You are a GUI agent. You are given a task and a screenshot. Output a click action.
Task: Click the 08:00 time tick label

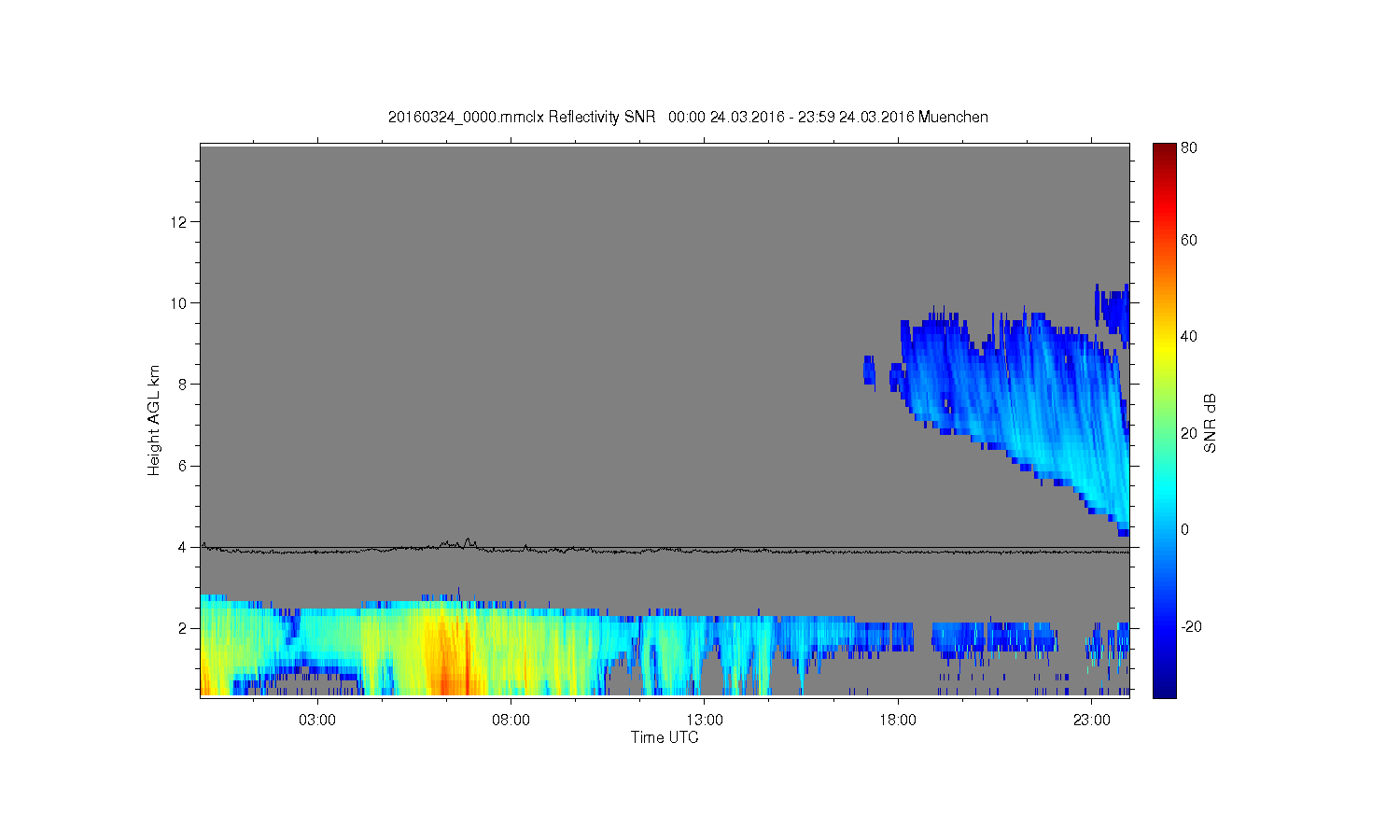511,721
